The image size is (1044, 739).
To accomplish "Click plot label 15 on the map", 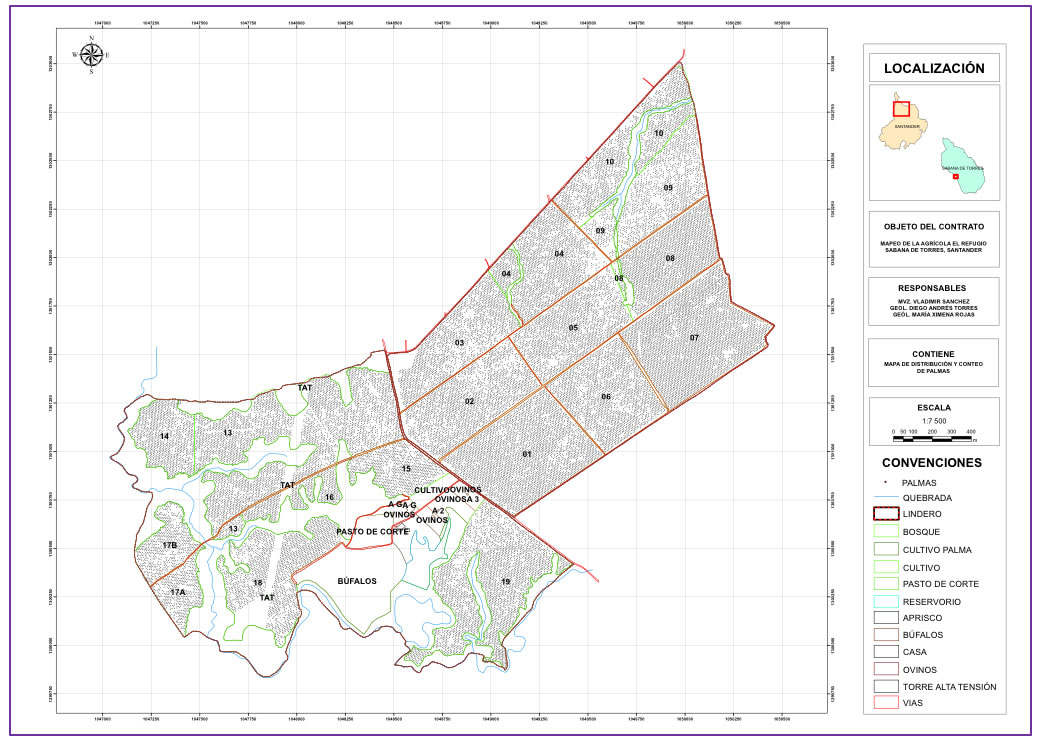I will (x=406, y=469).
